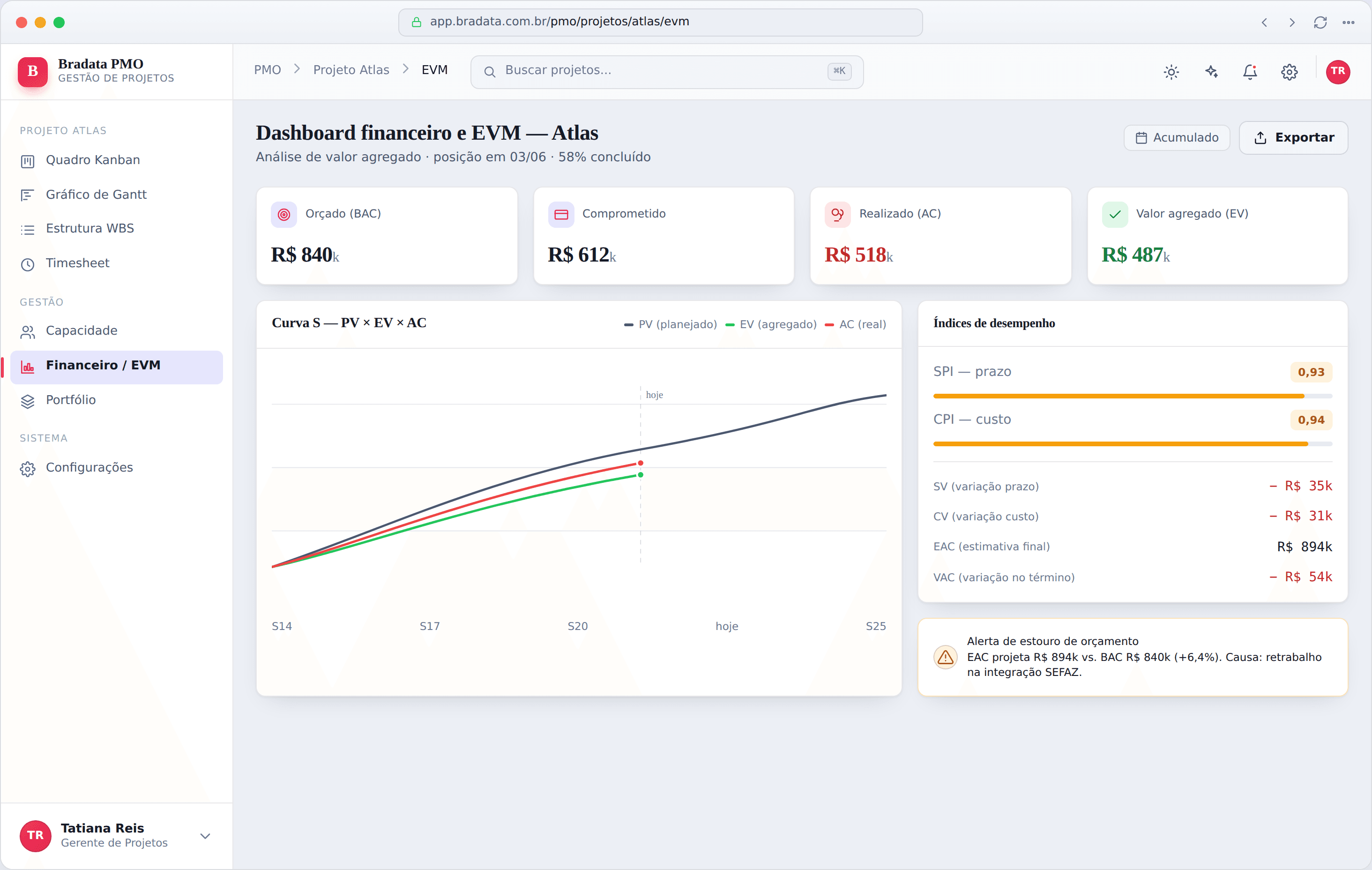The width and height of the screenshot is (1372, 870).
Task: Click the search magnifier icon
Action: pyautogui.click(x=489, y=72)
